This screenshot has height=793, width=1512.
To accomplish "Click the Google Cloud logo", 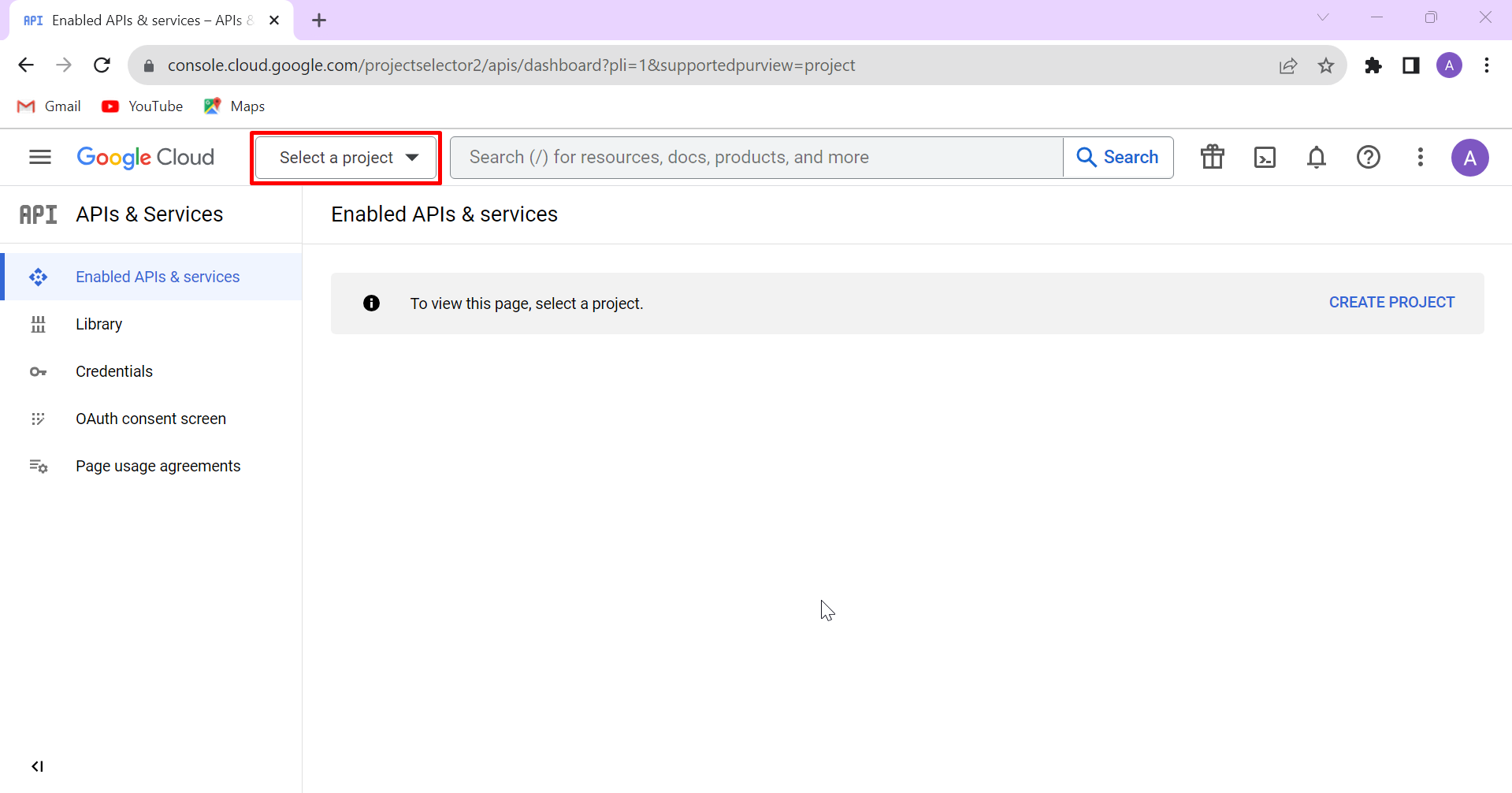I will (145, 157).
